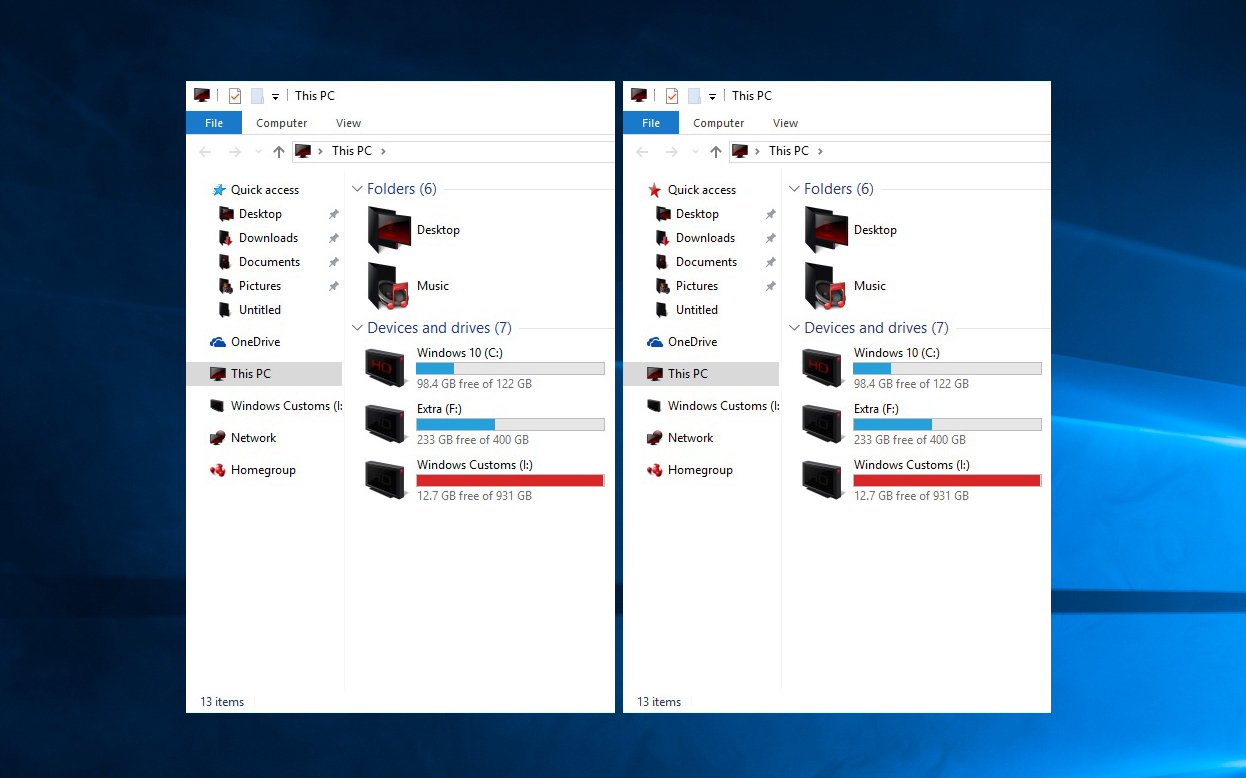Open Computer tab in left window
This screenshot has width=1246, height=778.
(282, 123)
